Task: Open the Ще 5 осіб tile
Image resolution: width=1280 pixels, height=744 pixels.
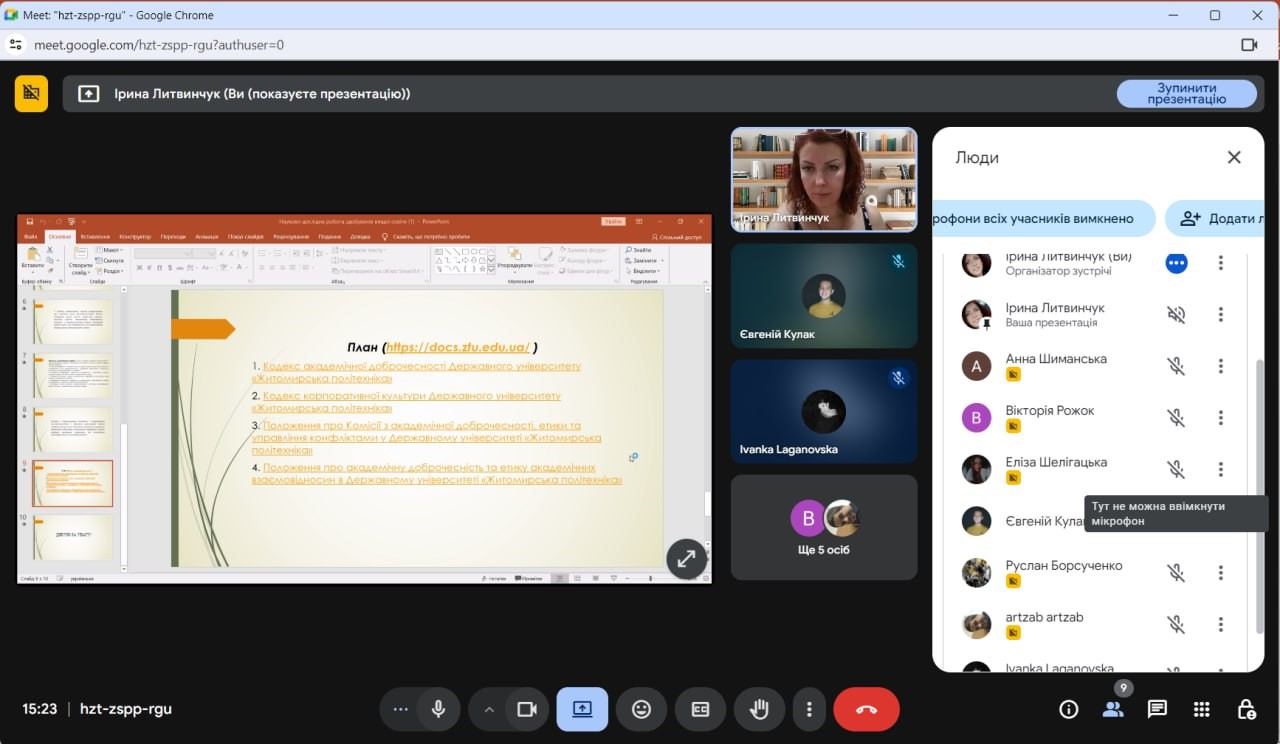Action: click(x=824, y=527)
